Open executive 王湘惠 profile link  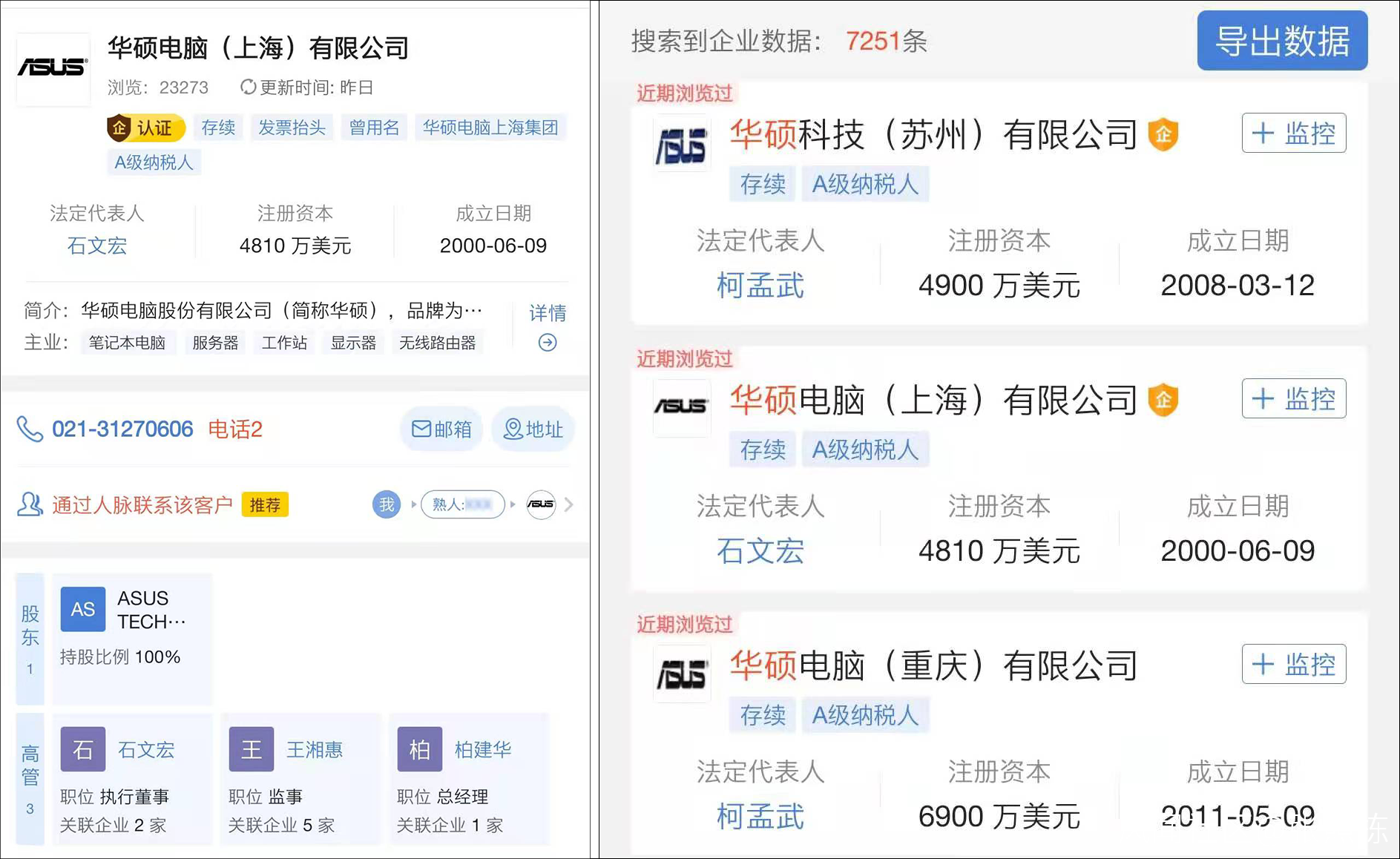click(315, 750)
